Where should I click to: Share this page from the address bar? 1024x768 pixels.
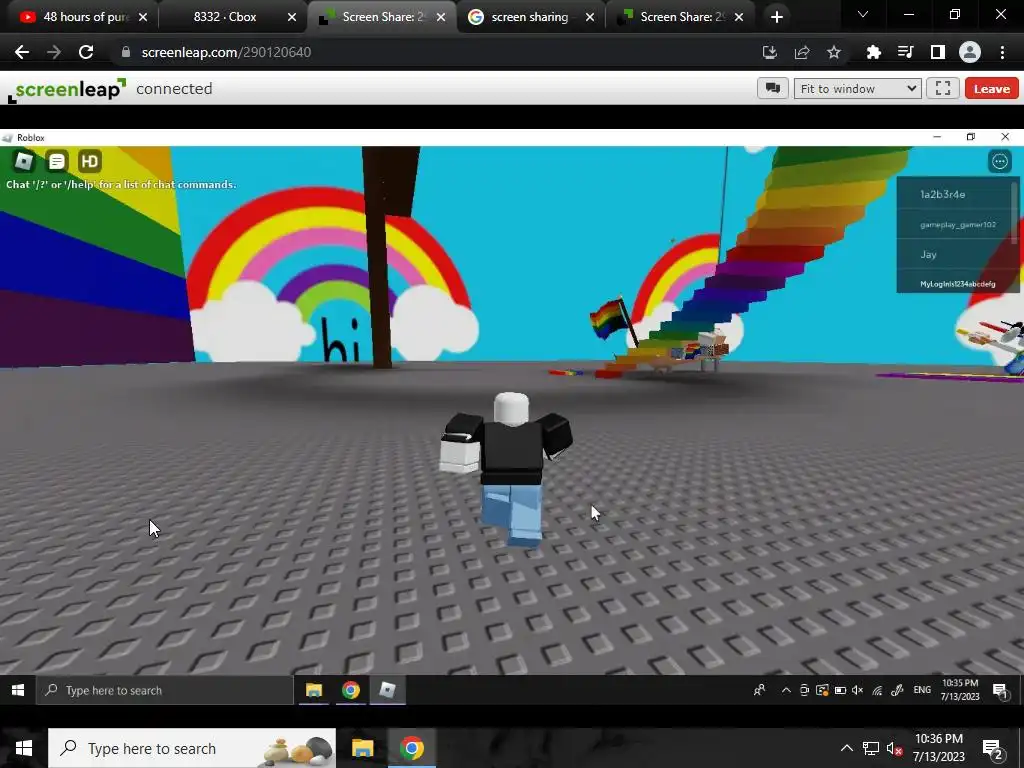pyautogui.click(x=802, y=52)
